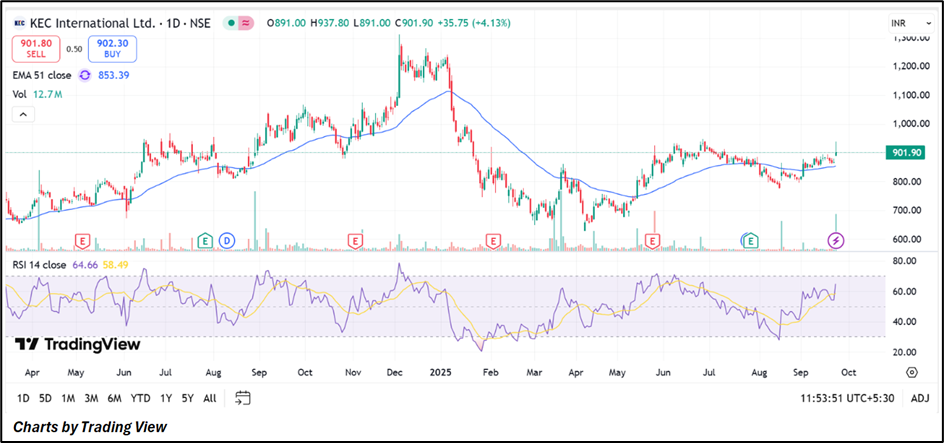The width and height of the screenshot is (944, 443).
Task: Select the EMA 51 close legend
Action: coord(42,75)
